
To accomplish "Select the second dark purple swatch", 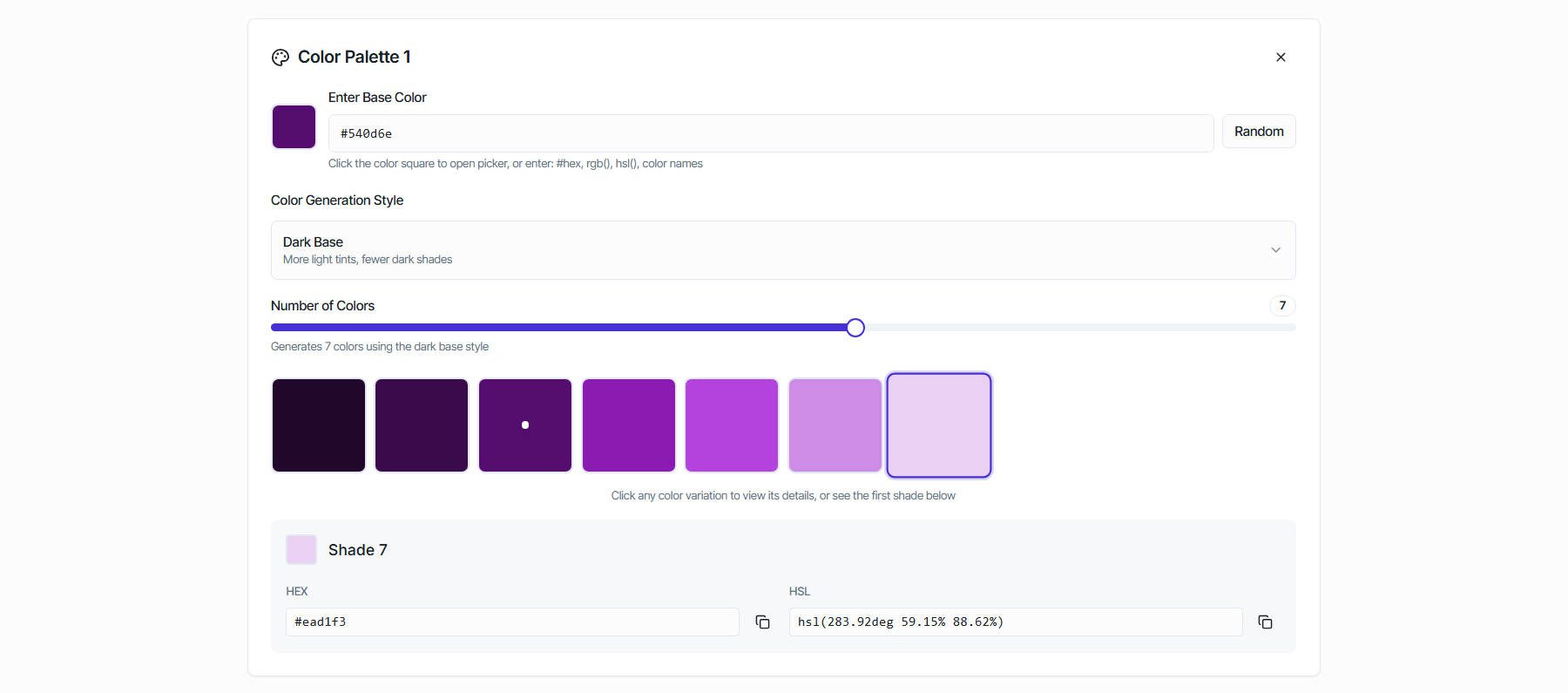I will point(422,425).
